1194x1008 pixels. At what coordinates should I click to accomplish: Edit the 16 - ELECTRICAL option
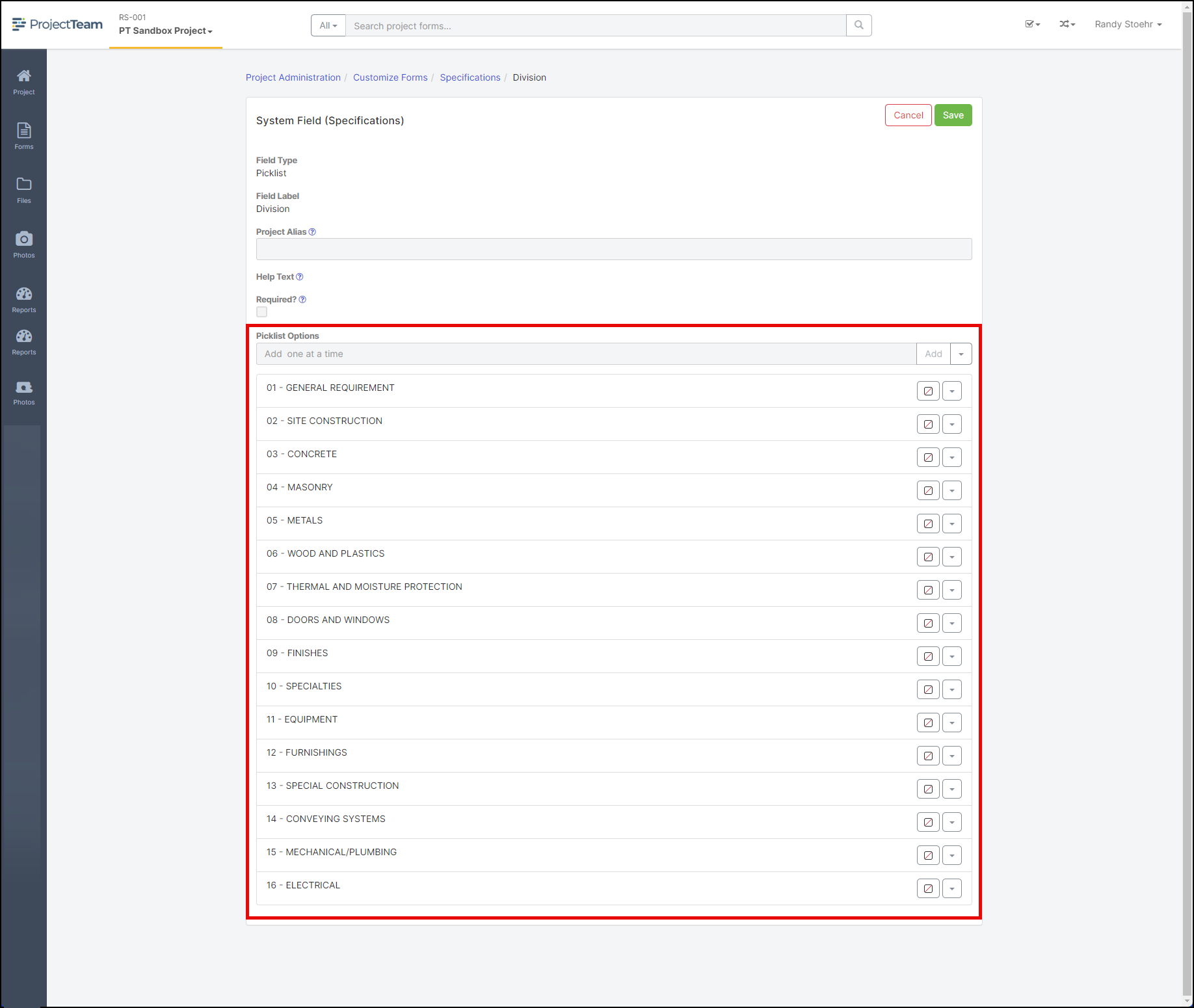pos(928,889)
